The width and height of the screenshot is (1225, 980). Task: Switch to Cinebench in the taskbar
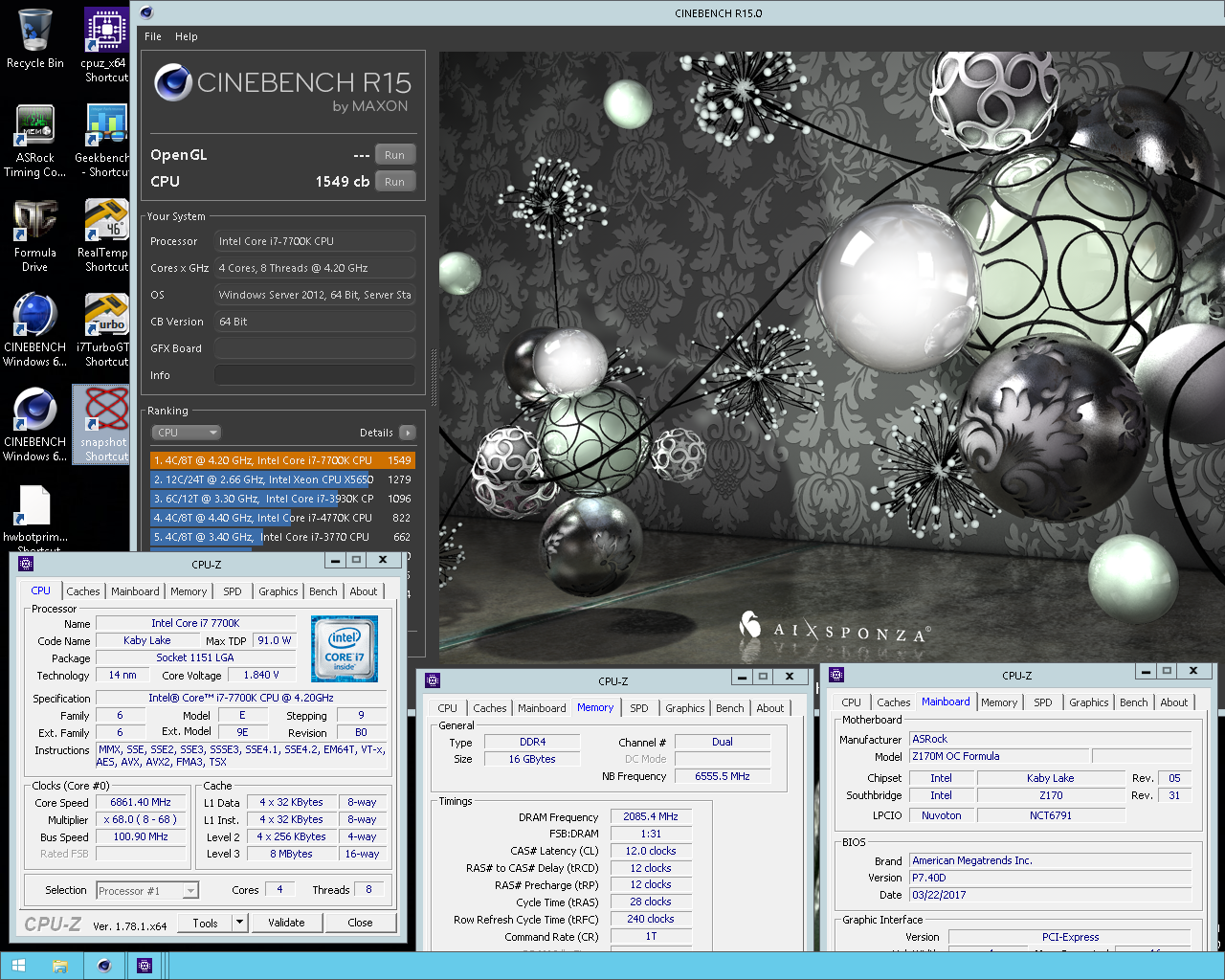103,966
